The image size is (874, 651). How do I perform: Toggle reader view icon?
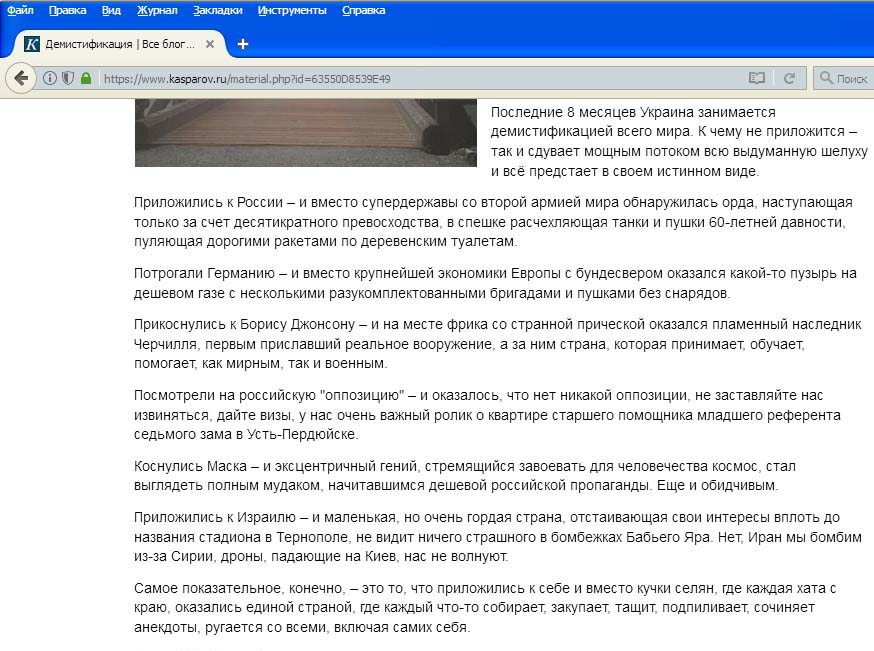point(756,79)
